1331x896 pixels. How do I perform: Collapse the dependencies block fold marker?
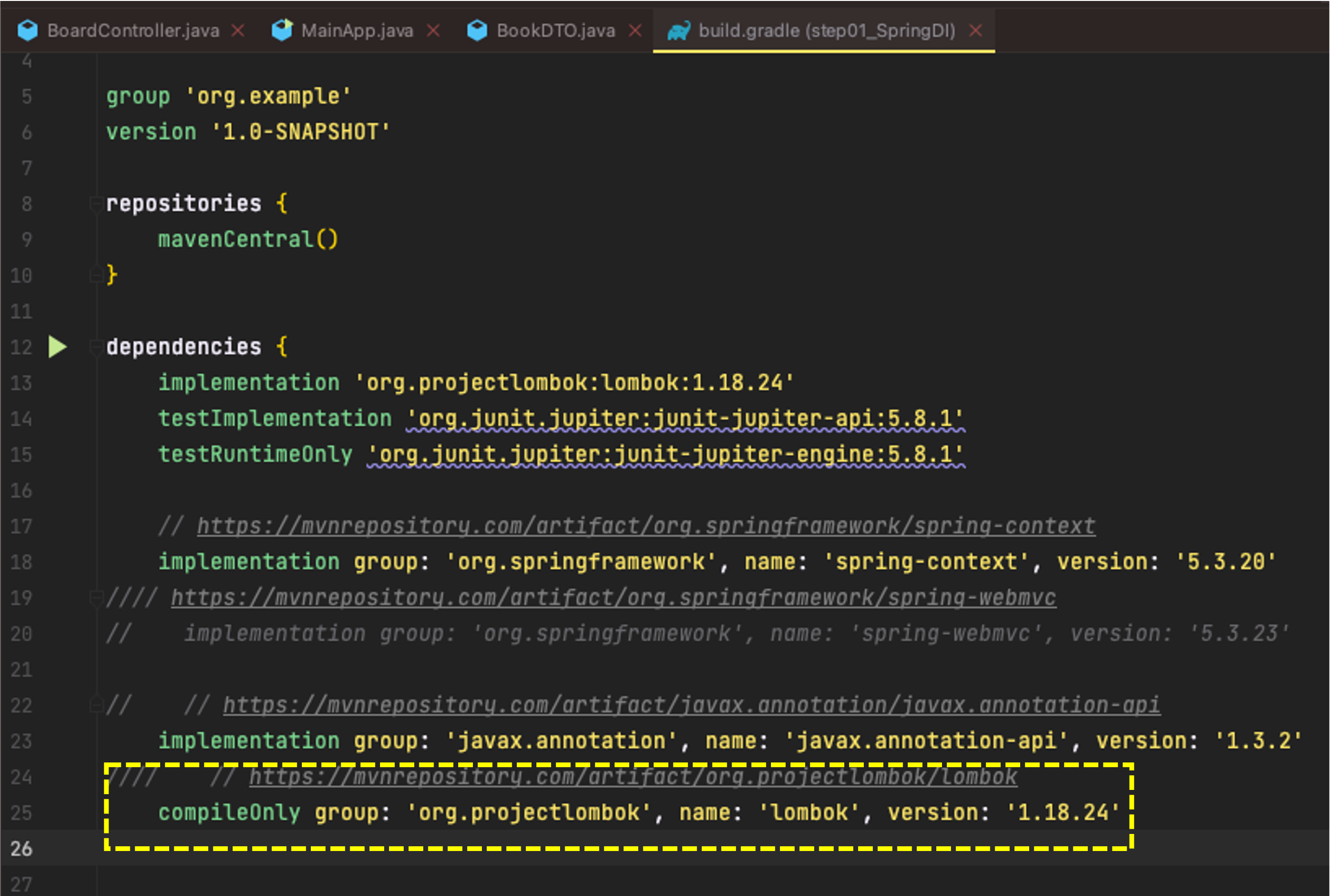coord(96,347)
